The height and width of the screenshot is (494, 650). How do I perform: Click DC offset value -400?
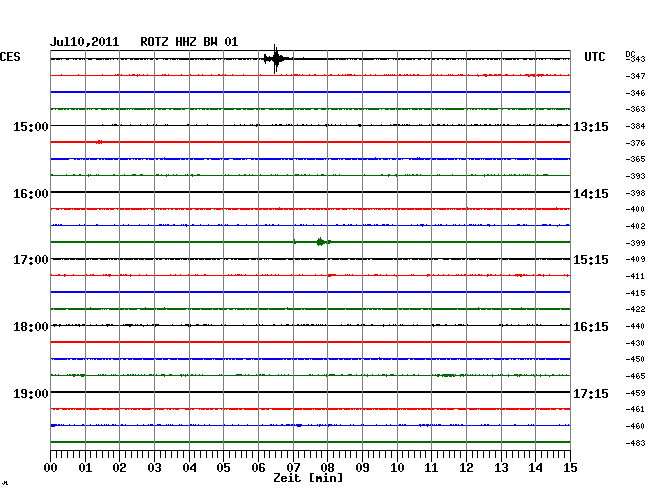[635, 209]
